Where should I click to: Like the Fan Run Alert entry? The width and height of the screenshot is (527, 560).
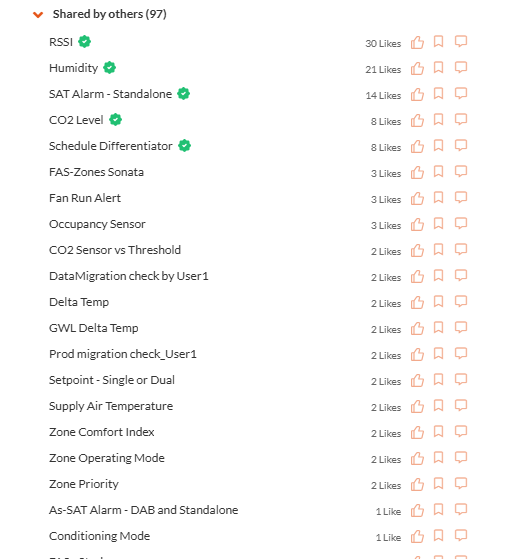tap(417, 199)
